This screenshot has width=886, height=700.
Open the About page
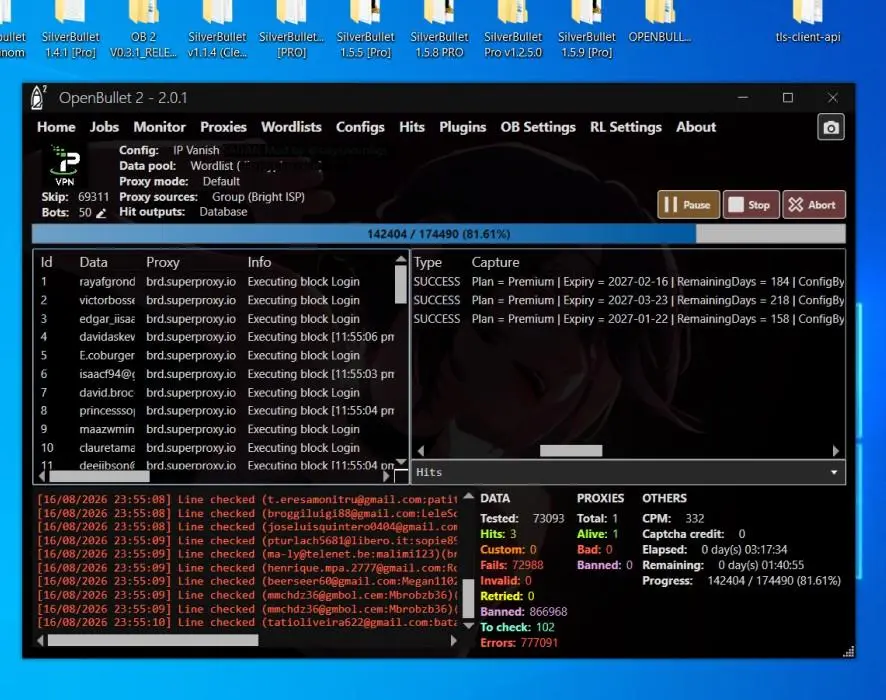pos(696,127)
